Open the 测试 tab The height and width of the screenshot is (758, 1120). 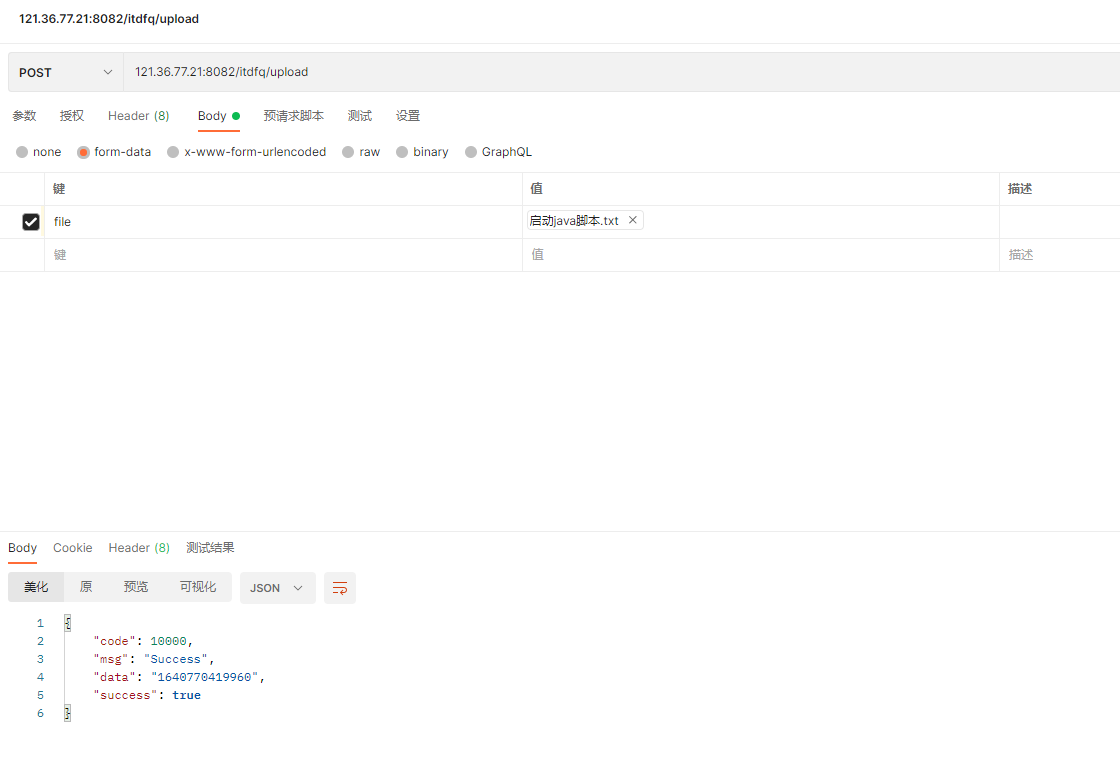(359, 116)
